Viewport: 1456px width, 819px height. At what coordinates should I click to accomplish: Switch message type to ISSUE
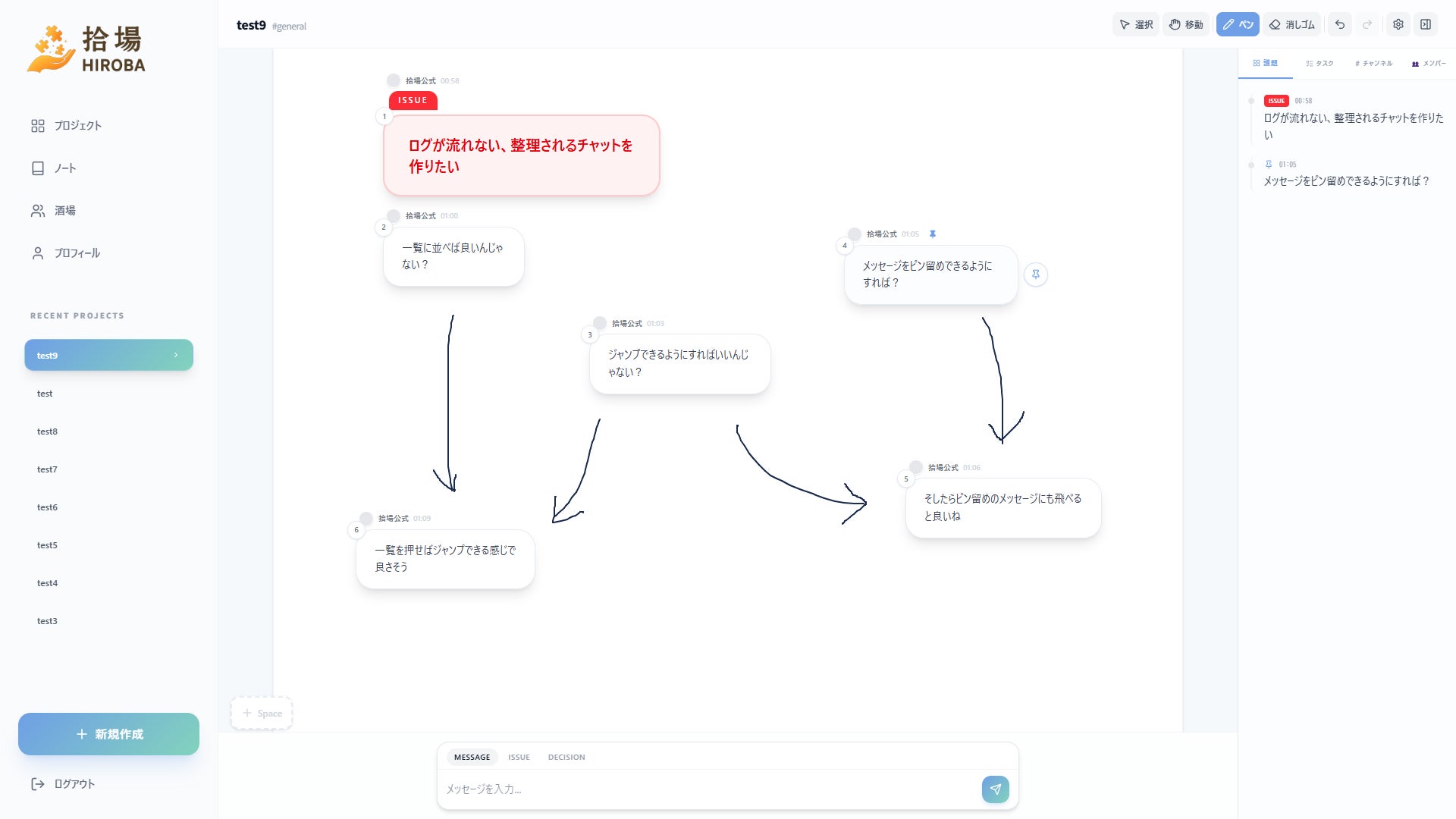pyautogui.click(x=519, y=757)
